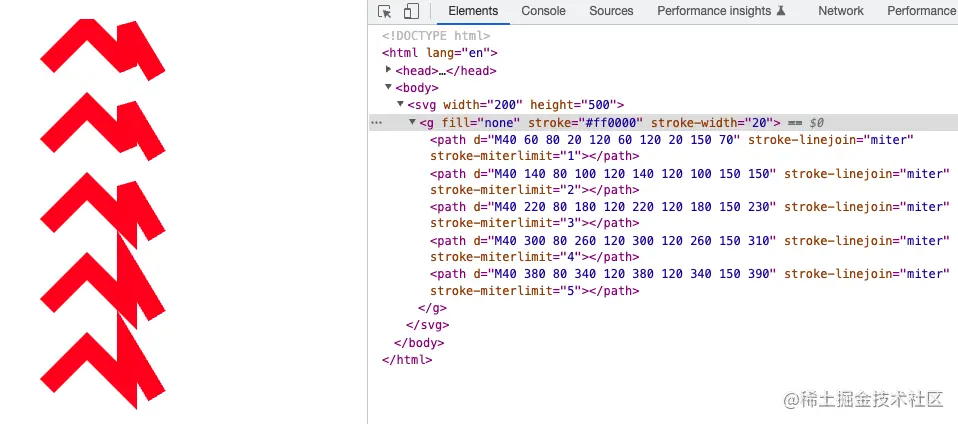Activate the inspect element picker icon

click(384, 11)
